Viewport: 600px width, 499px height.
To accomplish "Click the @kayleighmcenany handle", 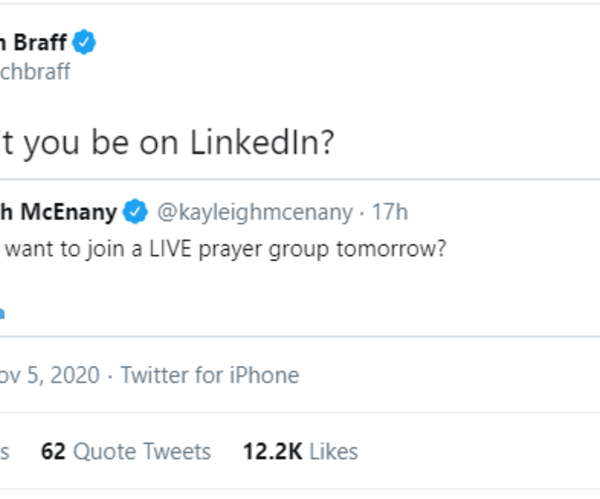I will point(254,212).
